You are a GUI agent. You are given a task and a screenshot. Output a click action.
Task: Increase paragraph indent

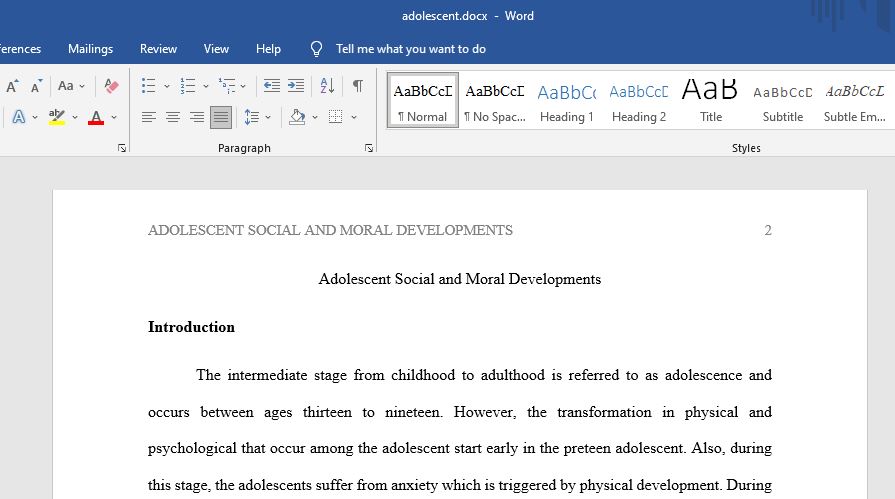click(x=296, y=86)
